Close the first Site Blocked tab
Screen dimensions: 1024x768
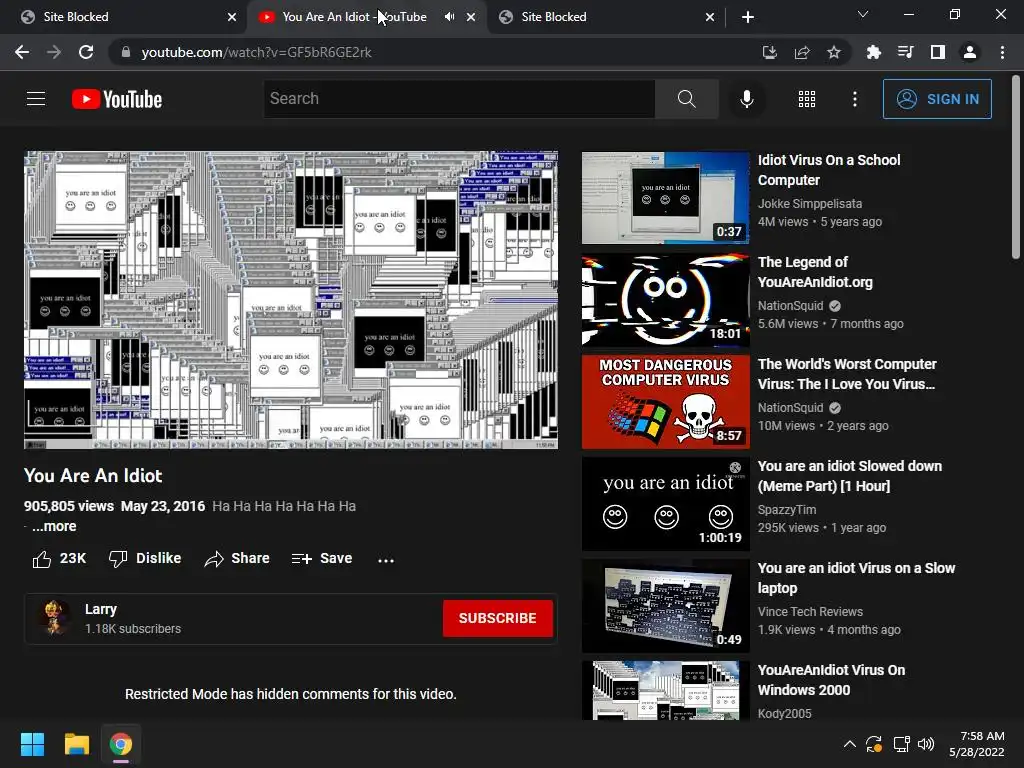tap(232, 17)
